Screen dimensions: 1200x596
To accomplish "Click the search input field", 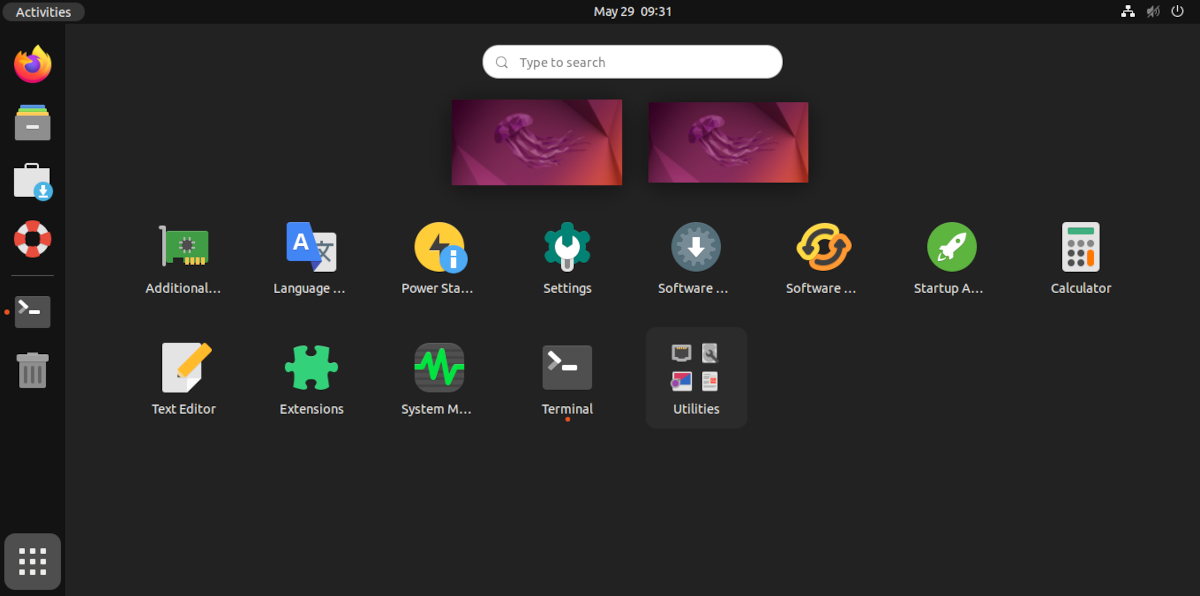I will pos(632,61).
